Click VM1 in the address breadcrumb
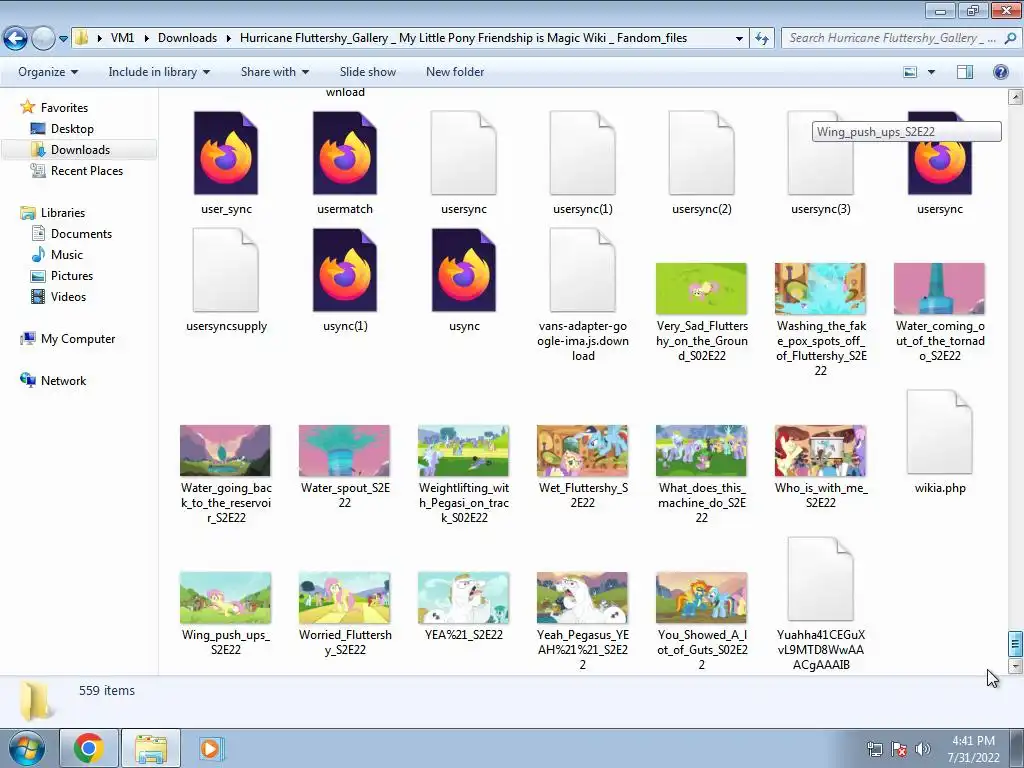 click(x=122, y=38)
